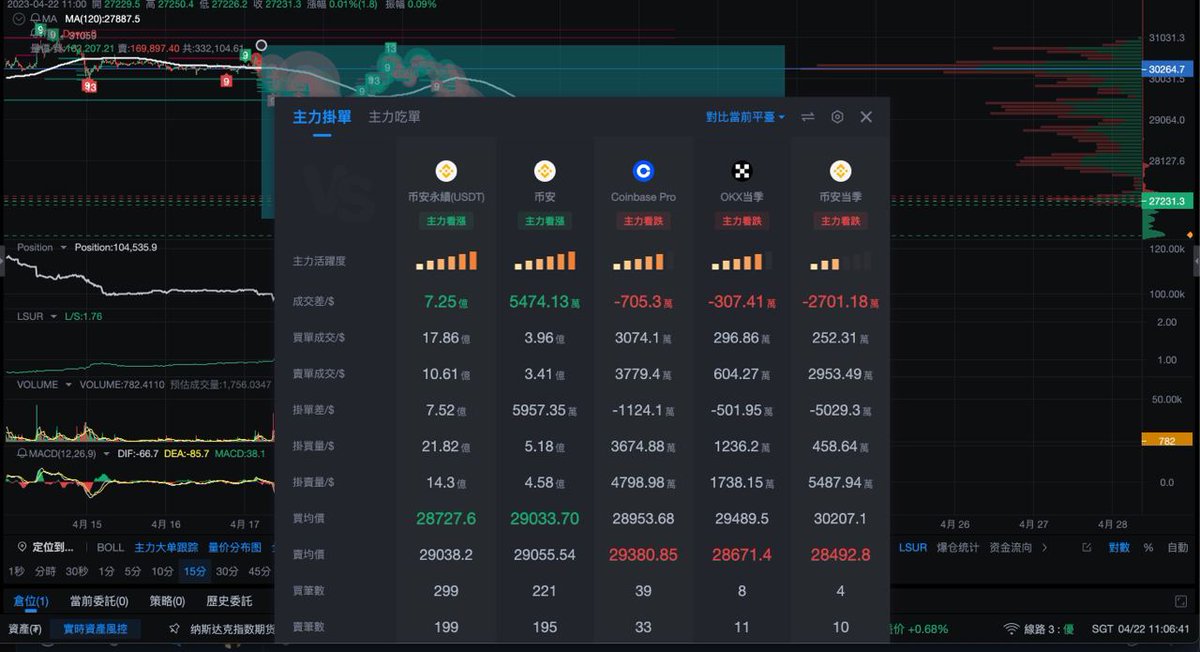Select the 1秒 timeframe
The height and width of the screenshot is (652, 1200).
click(16, 571)
